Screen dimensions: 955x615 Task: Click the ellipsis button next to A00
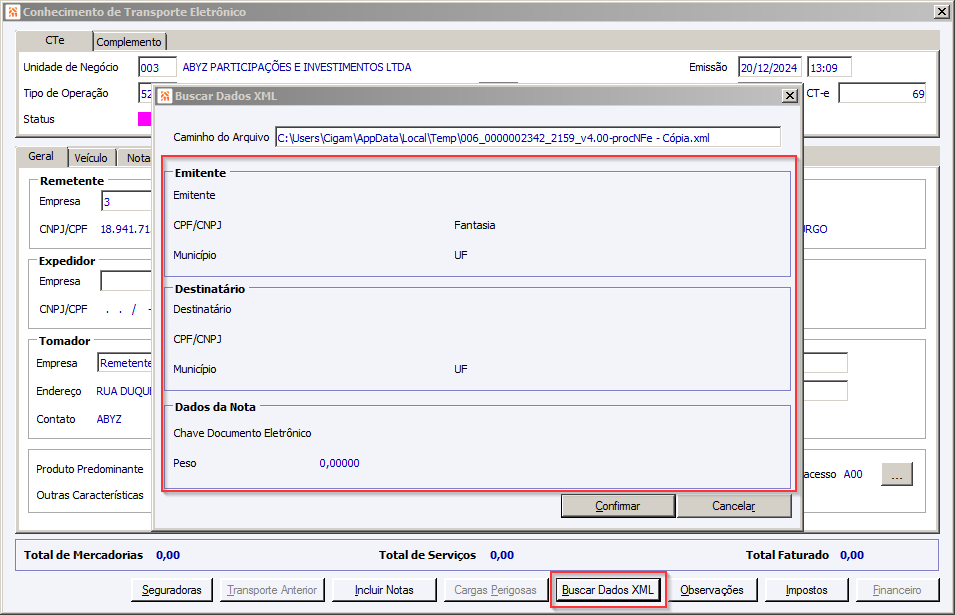click(897, 474)
